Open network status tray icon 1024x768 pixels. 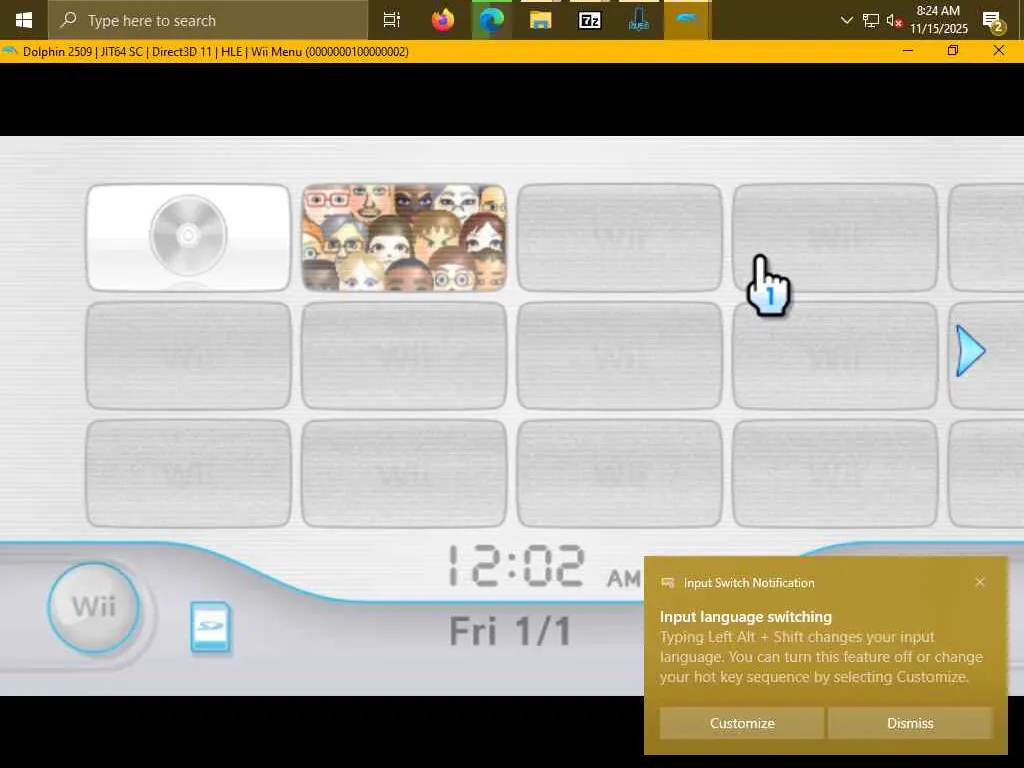pyautogui.click(x=870, y=20)
